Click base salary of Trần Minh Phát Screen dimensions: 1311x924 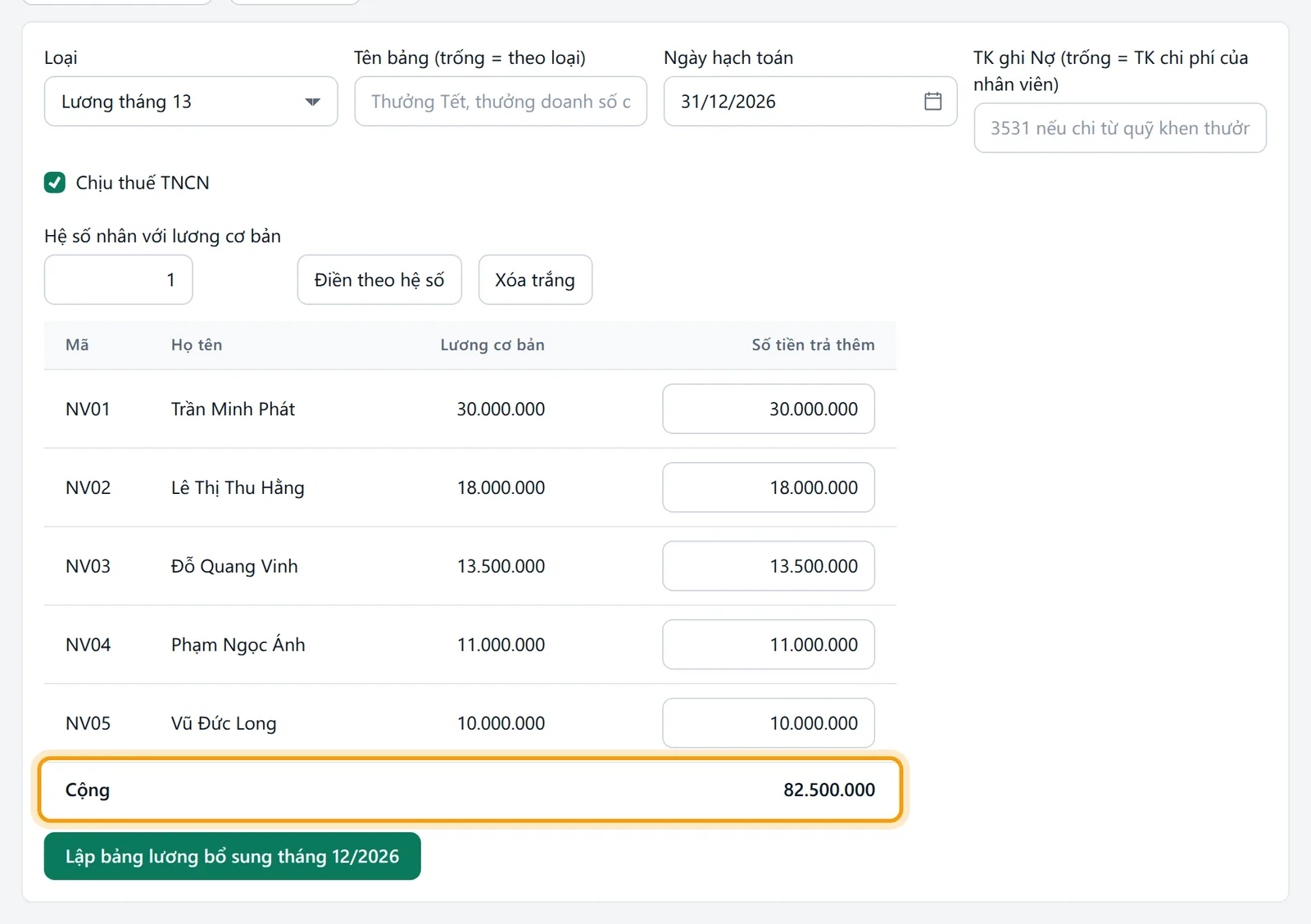501,409
